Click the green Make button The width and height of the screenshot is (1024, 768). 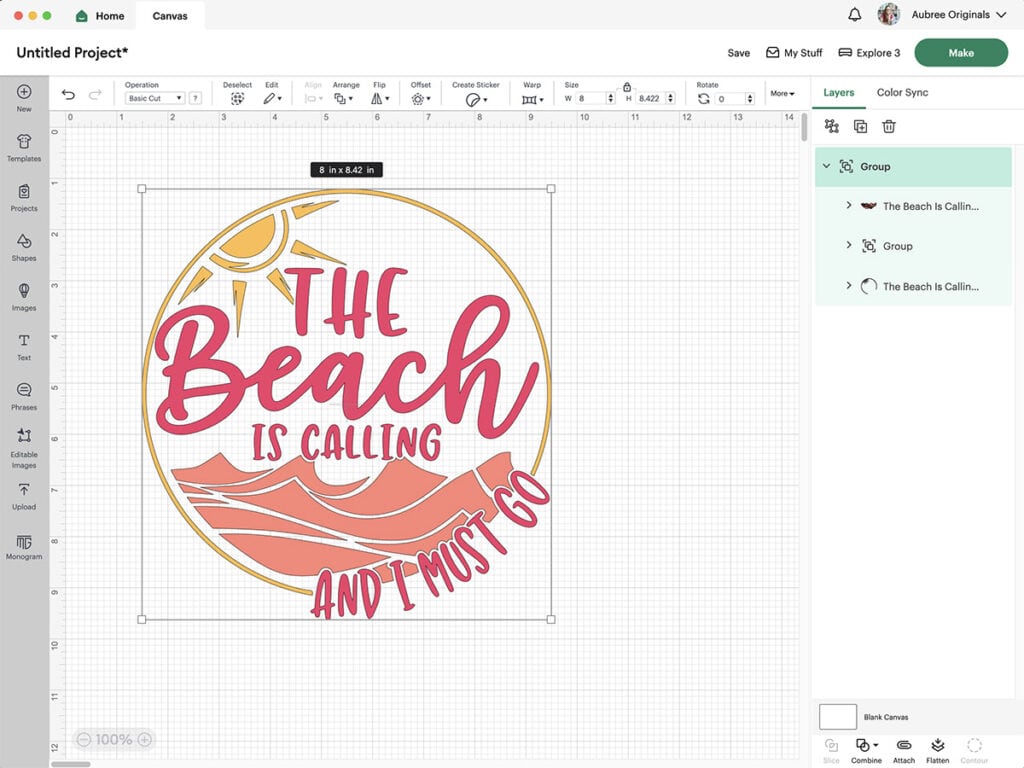click(x=960, y=52)
